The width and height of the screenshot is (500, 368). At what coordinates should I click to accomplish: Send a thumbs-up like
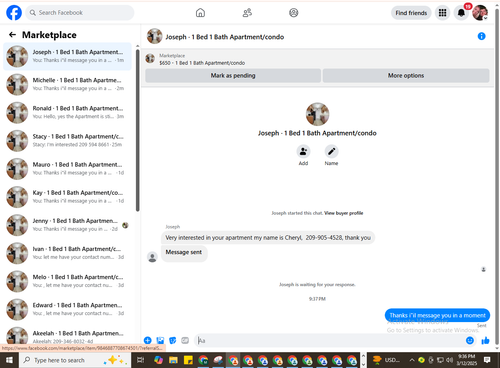click(485, 340)
